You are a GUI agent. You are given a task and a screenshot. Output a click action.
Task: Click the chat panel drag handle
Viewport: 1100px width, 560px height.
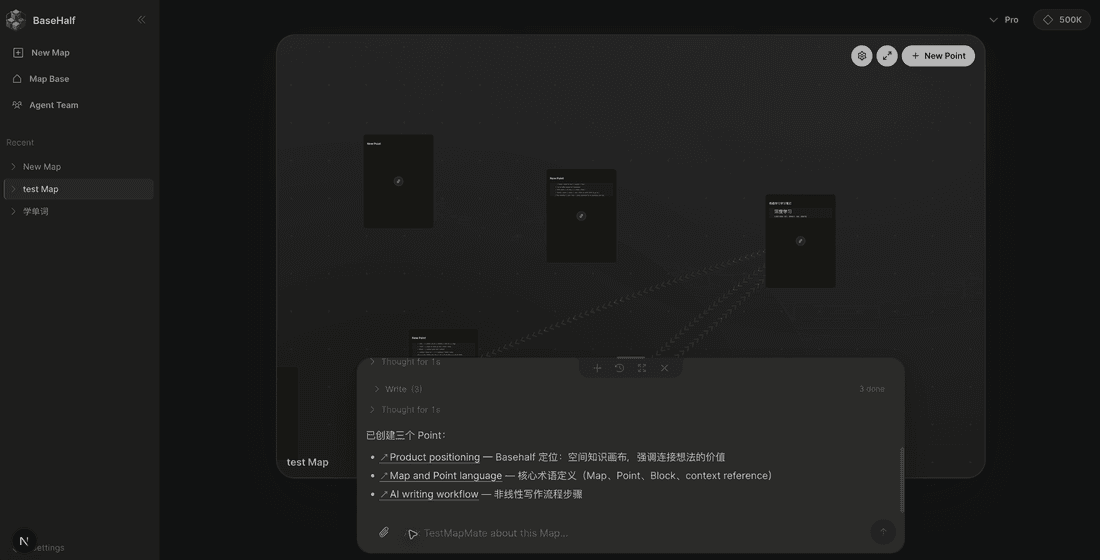tap(631, 358)
